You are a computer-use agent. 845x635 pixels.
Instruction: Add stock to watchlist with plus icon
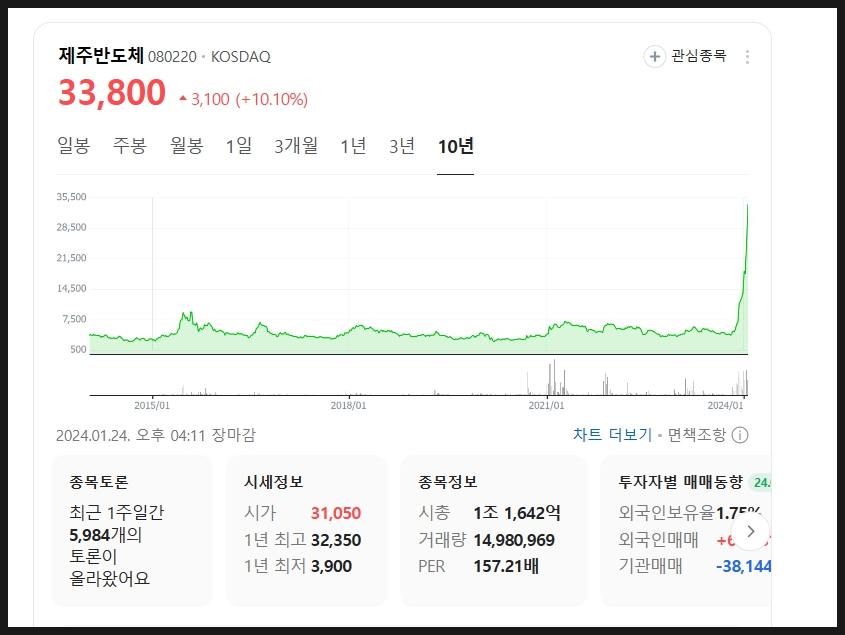[654, 57]
